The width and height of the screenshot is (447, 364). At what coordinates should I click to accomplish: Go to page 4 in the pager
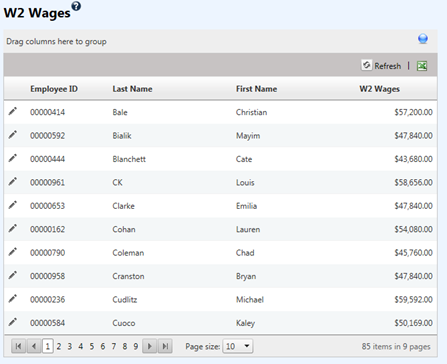81,347
